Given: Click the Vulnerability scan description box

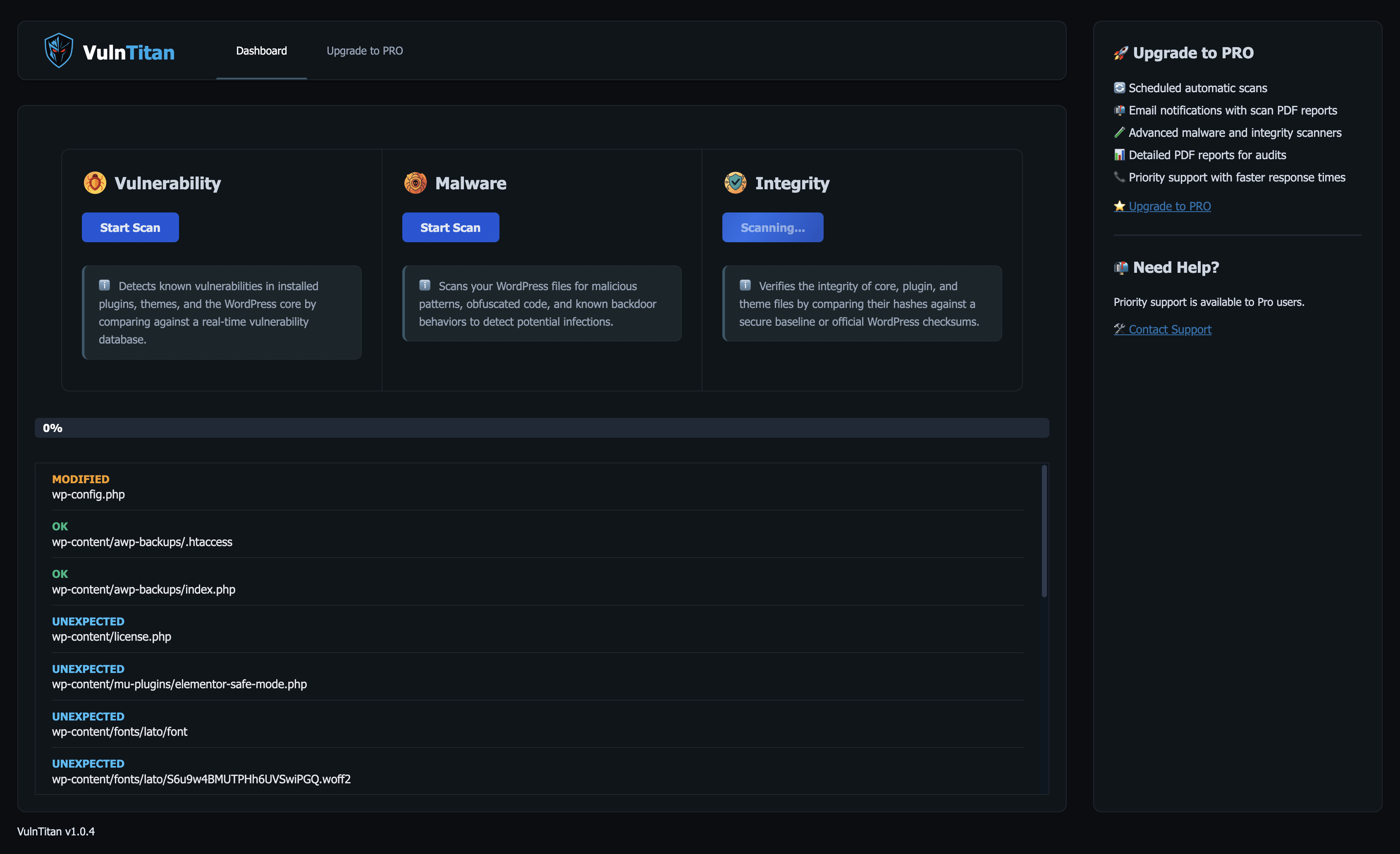Looking at the screenshot, I should [x=222, y=312].
